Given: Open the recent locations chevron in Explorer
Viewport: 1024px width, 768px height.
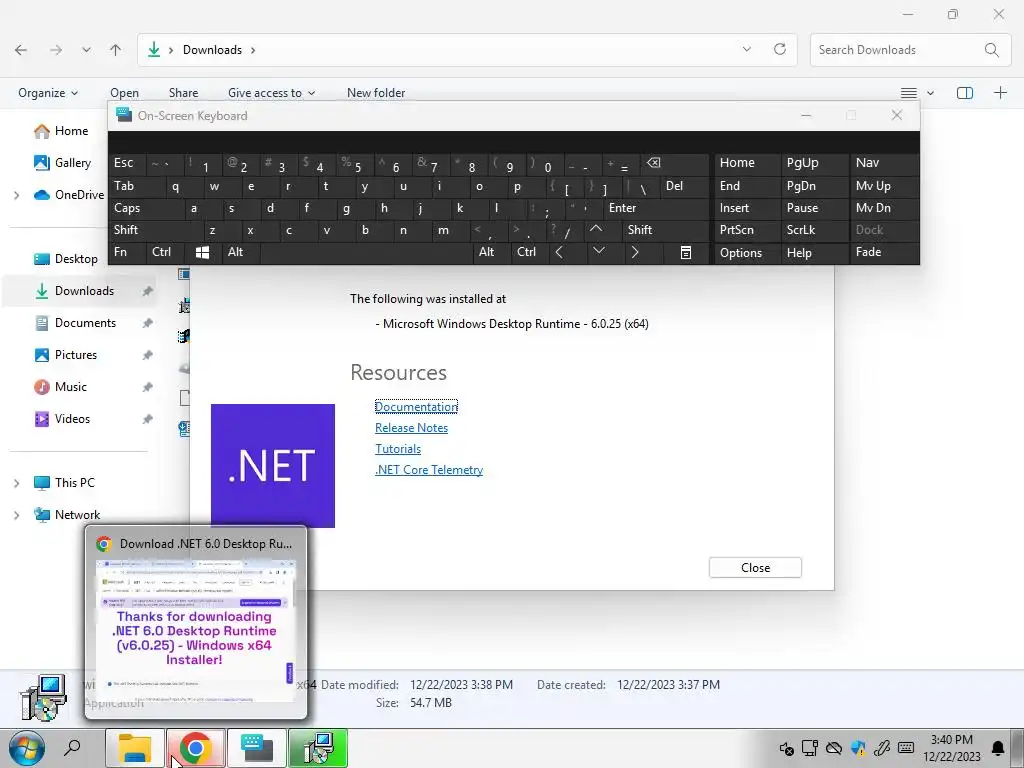Looking at the screenshot, I should (86, 50).
